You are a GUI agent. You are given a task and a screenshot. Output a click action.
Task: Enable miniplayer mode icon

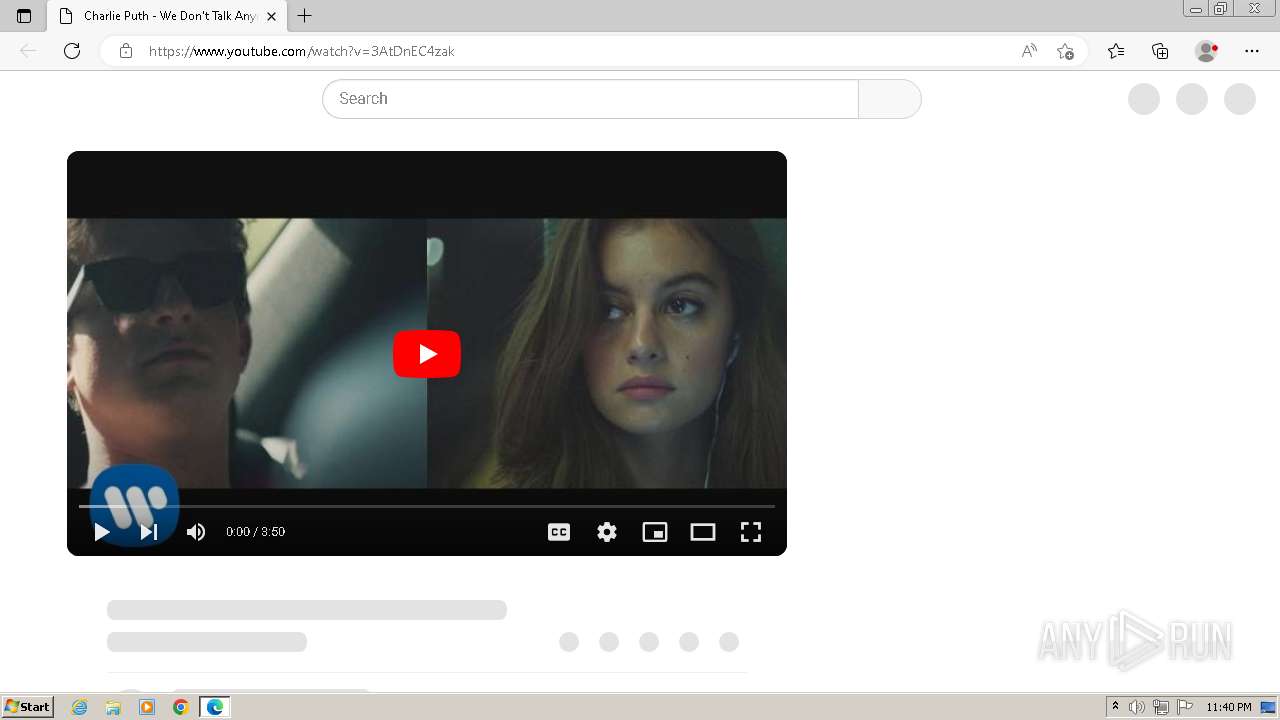(x=655, y=532)
